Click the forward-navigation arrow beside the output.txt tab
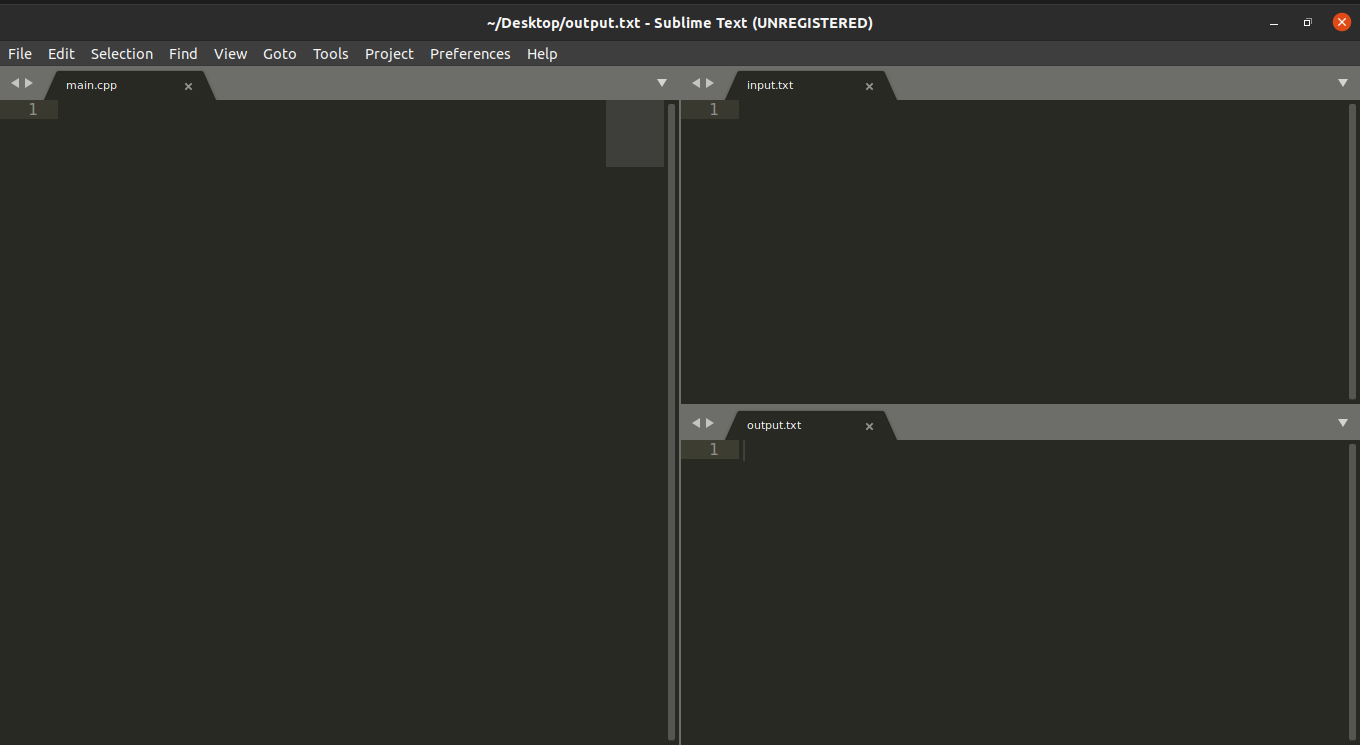The height and width of the screenshot is (745, 1360). pyautogui.click(x=709, y=423)
